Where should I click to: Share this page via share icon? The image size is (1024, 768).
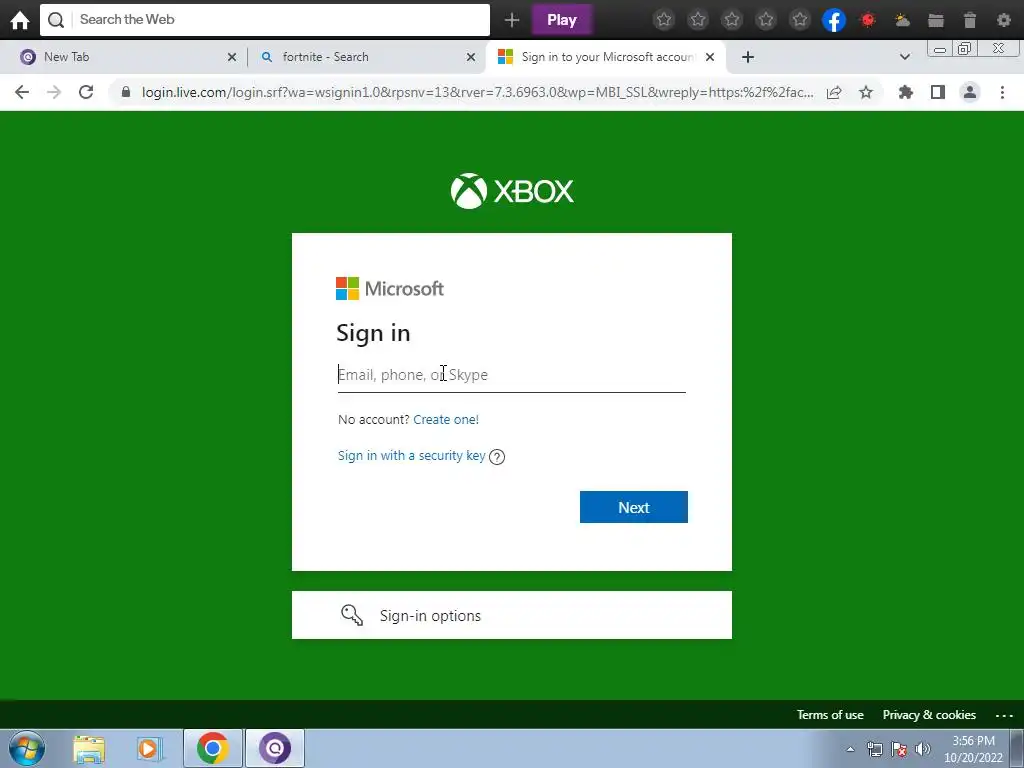tap(834, 92)
